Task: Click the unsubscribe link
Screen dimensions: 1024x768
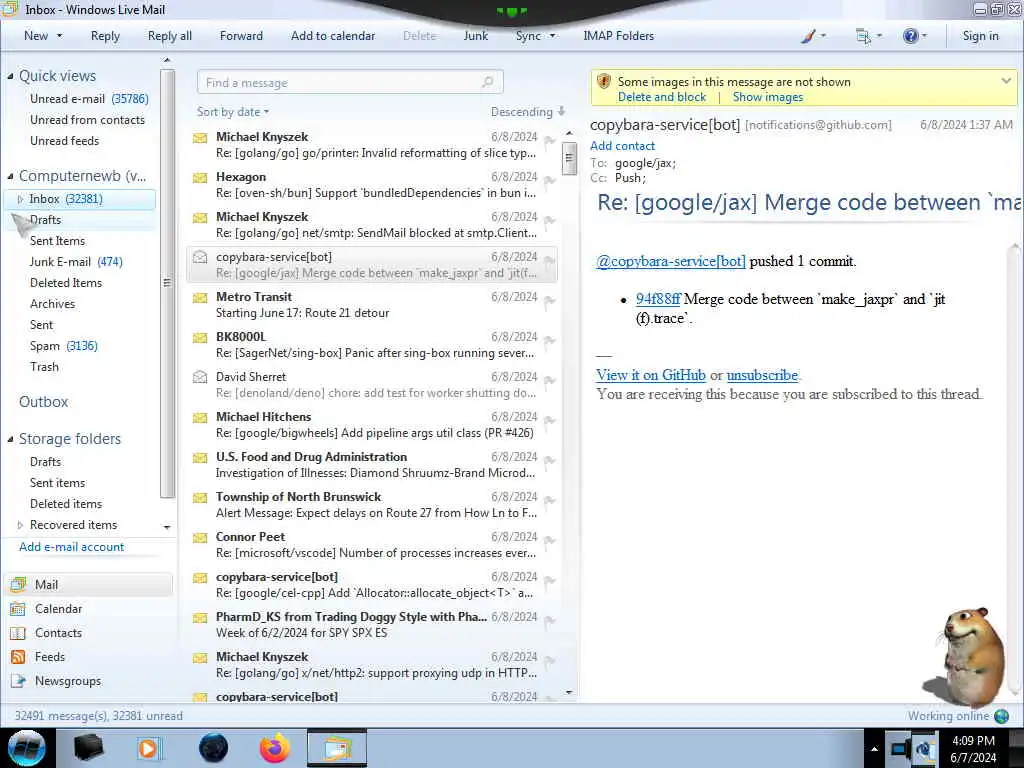Action: click(762, 375)
